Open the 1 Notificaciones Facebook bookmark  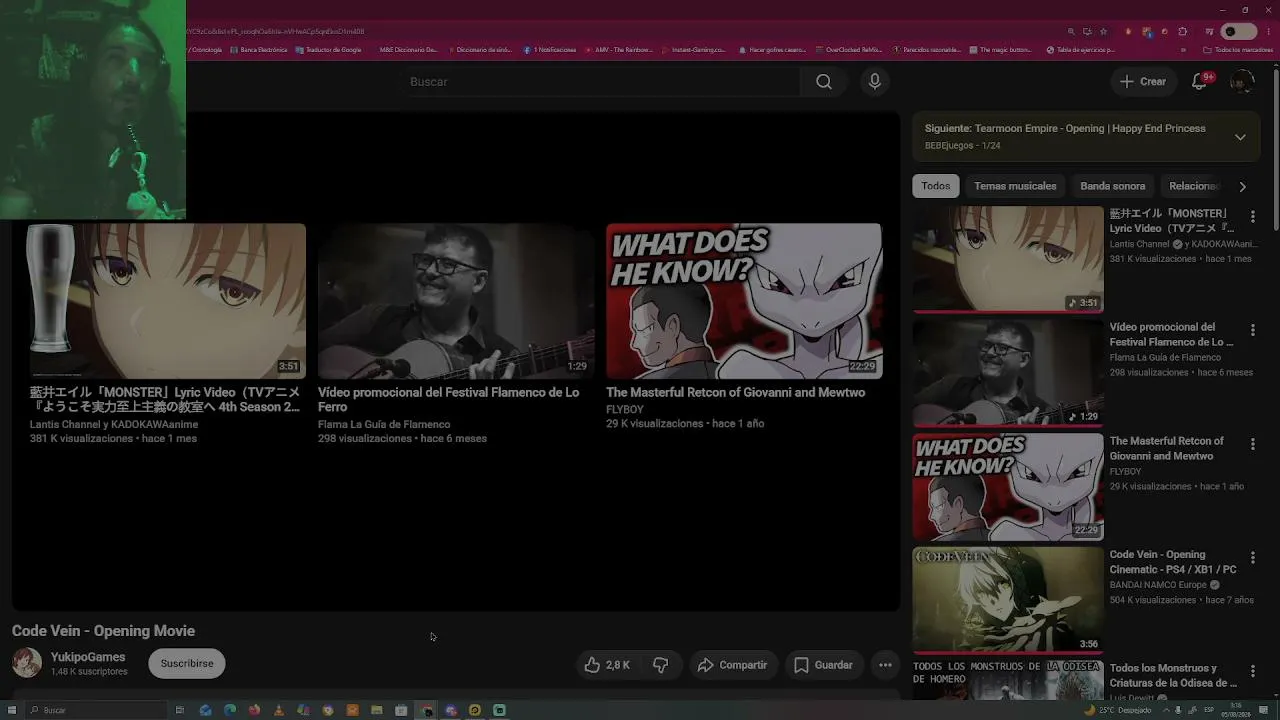(x=551, y=50)
